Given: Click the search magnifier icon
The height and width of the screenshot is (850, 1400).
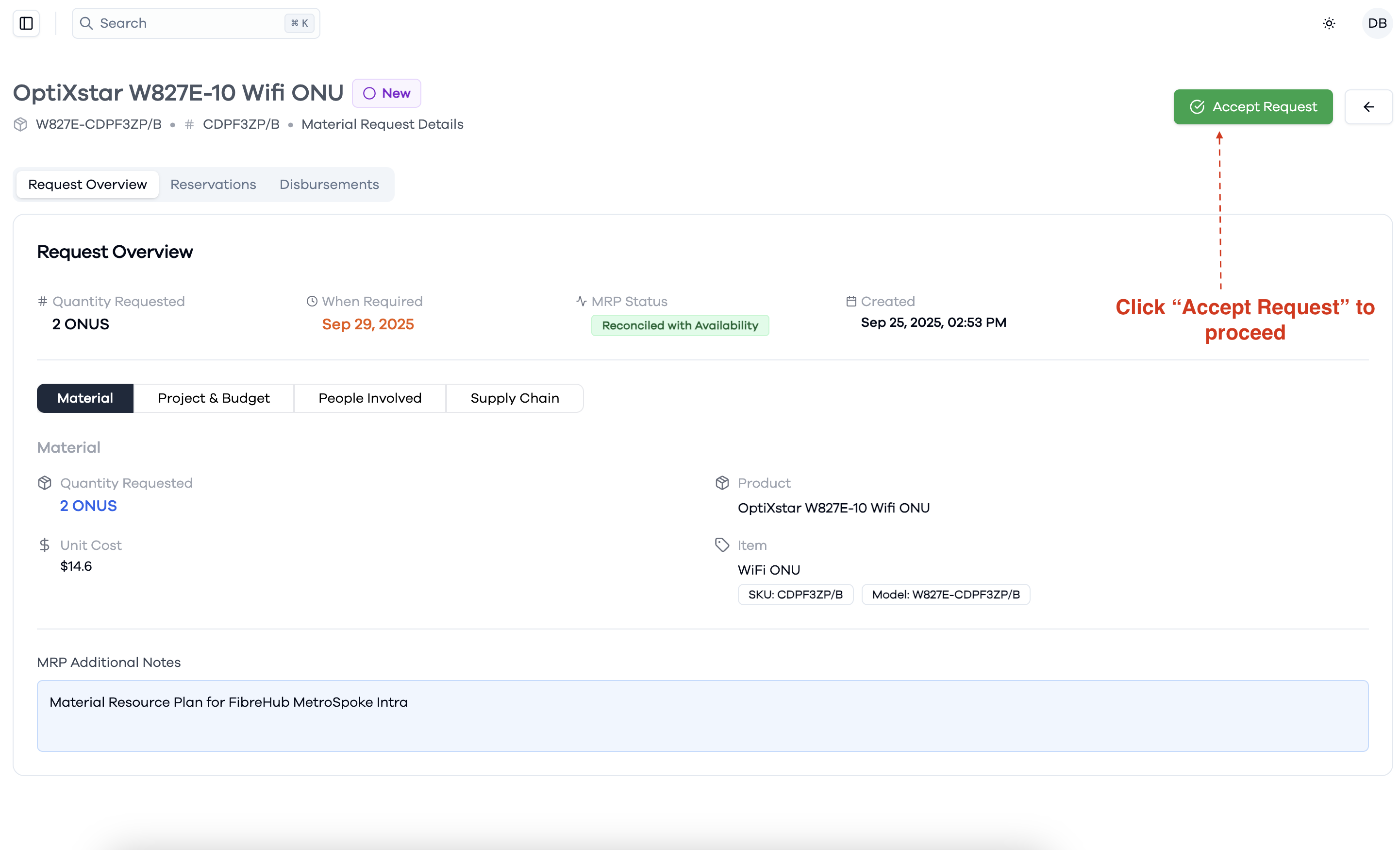Looking at the screenshot, I should pos(86,23).
